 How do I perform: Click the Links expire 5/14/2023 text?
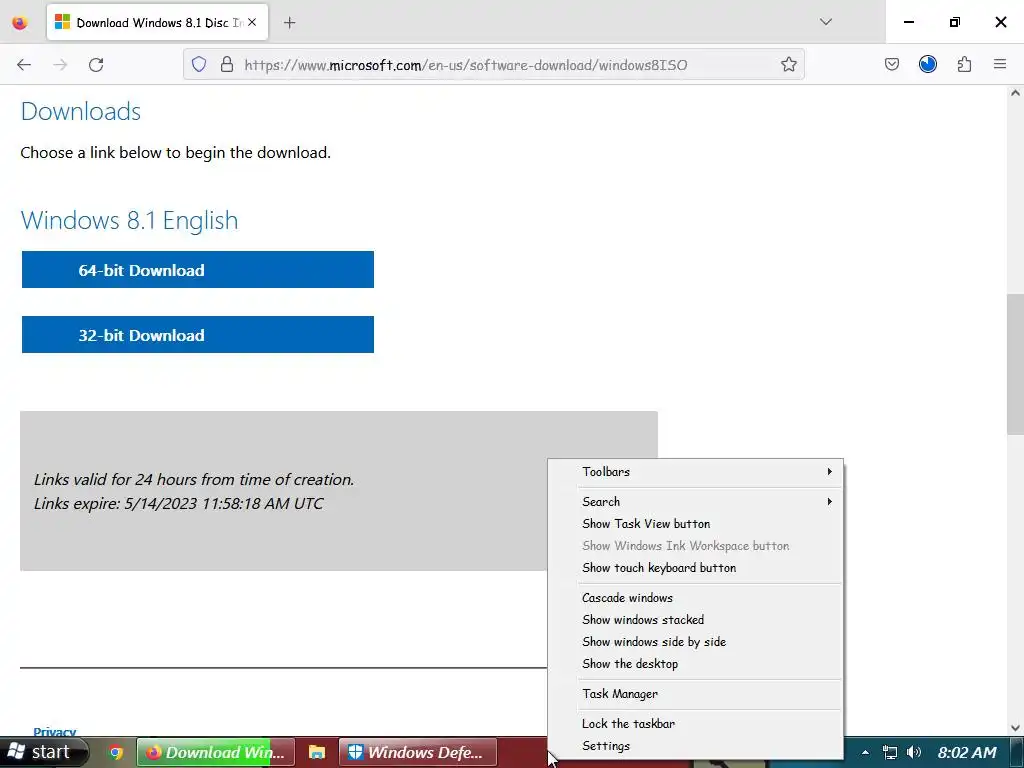(x=179, y=504)
